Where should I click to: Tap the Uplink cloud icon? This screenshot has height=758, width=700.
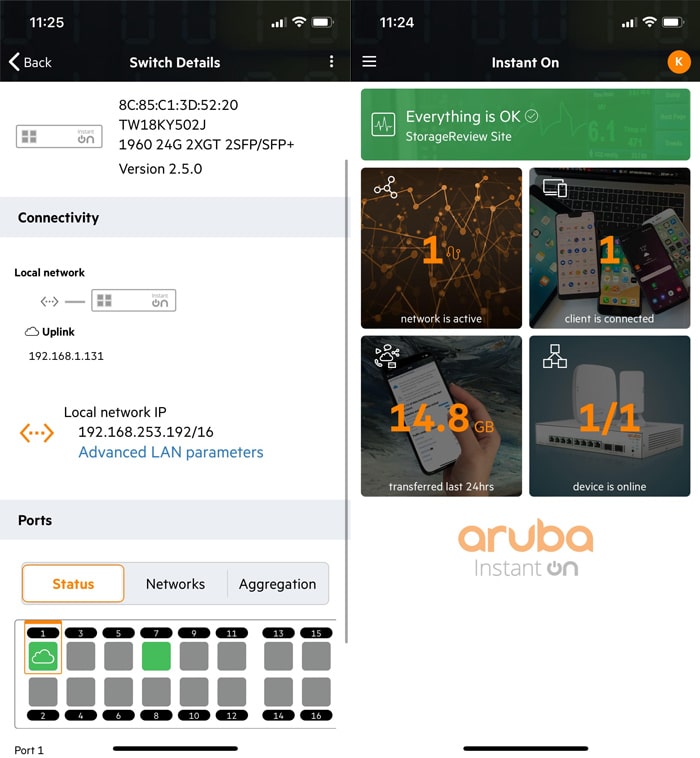32,332
